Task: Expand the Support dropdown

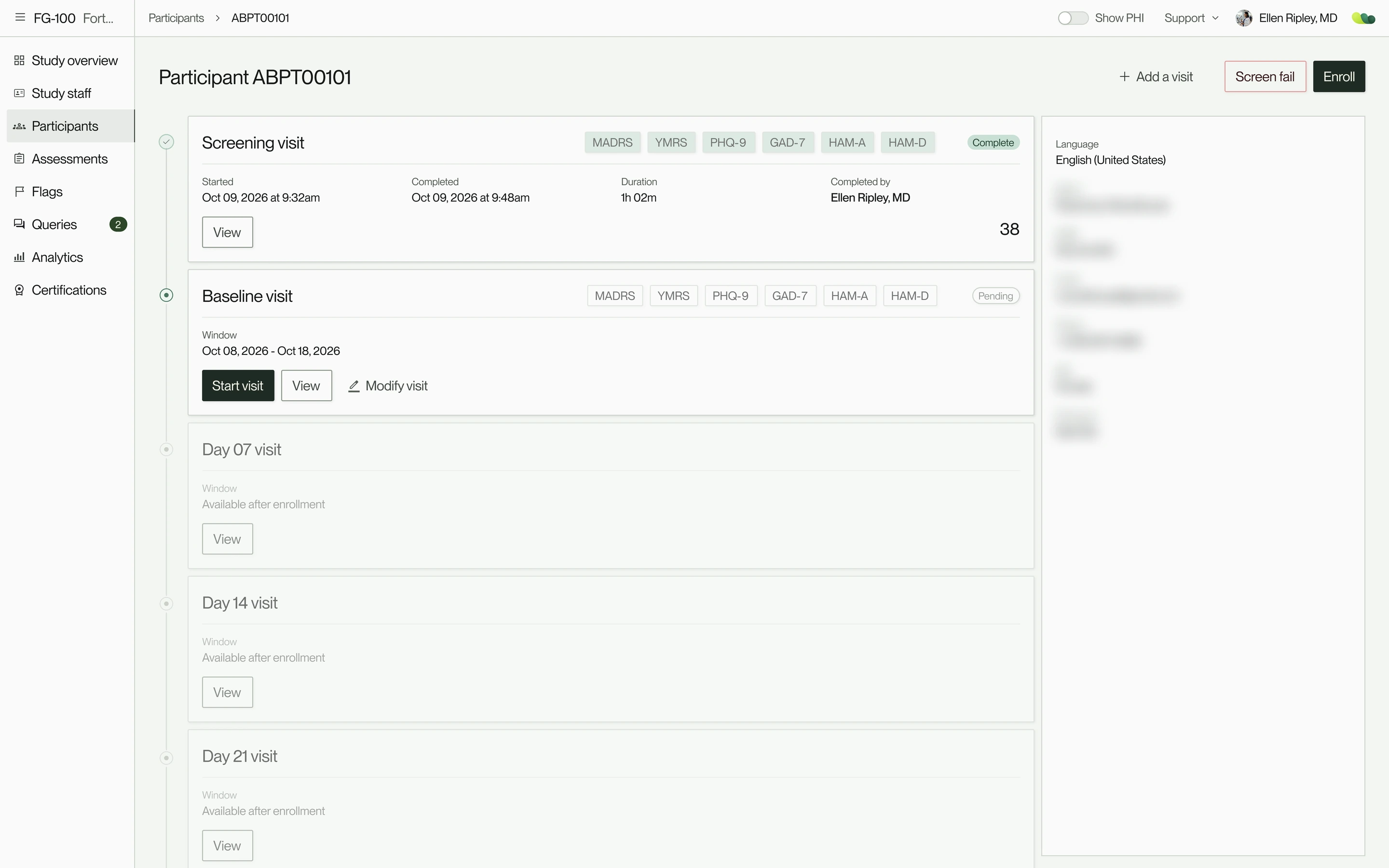Action: coord(1191,18)
